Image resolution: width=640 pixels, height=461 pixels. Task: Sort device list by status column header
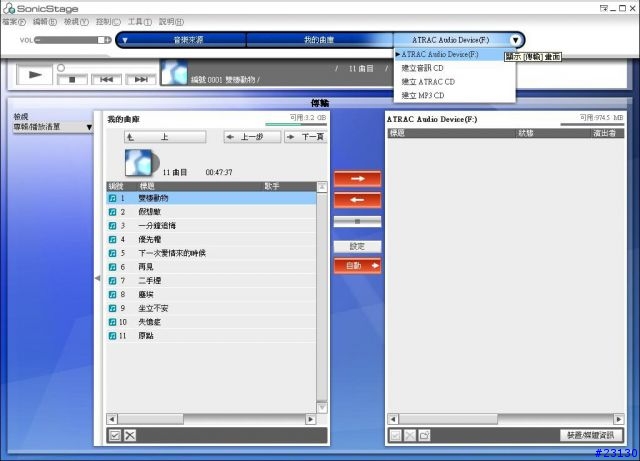553,133
